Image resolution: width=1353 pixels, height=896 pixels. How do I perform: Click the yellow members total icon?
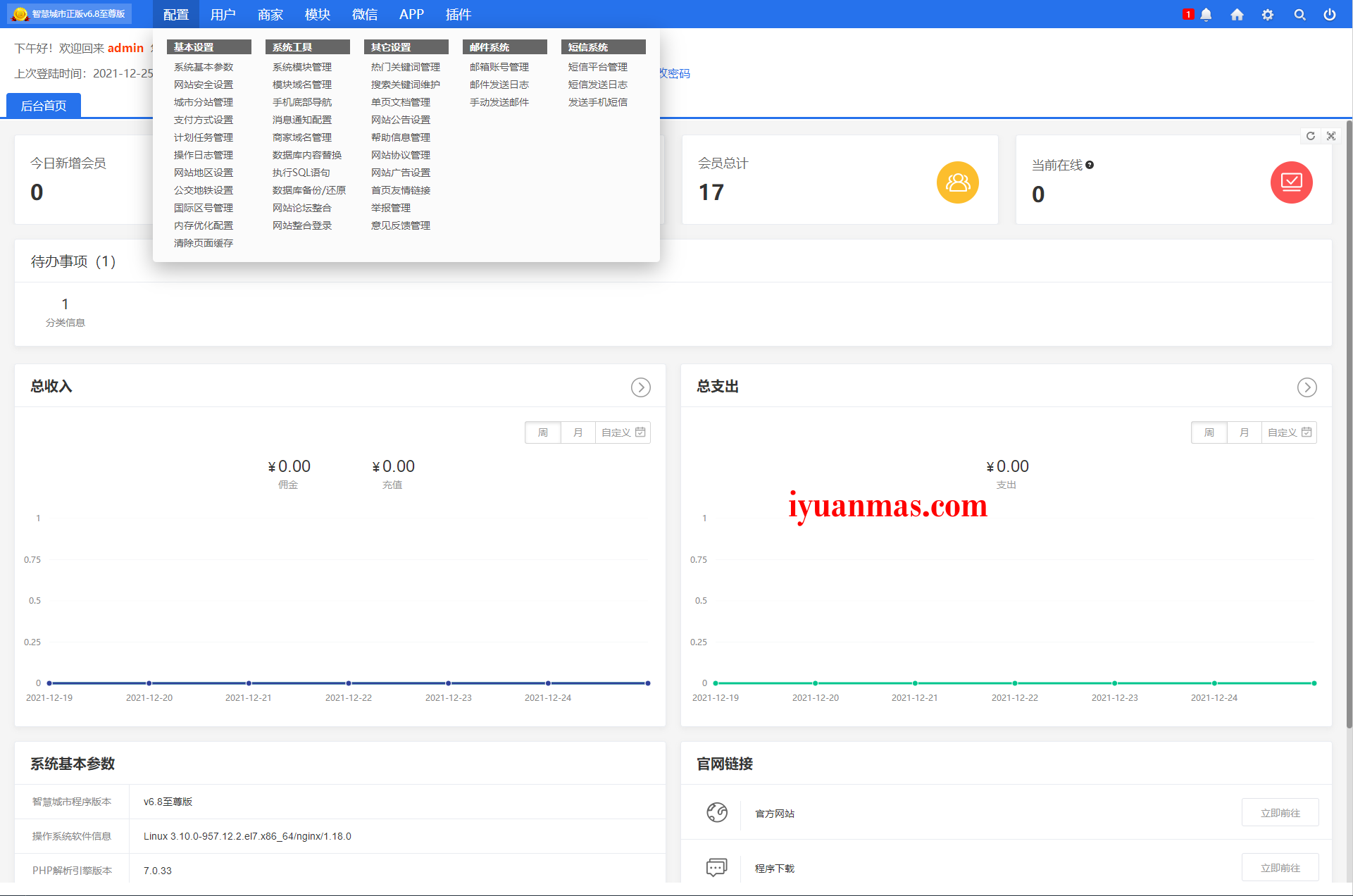[x=958, y=182]
